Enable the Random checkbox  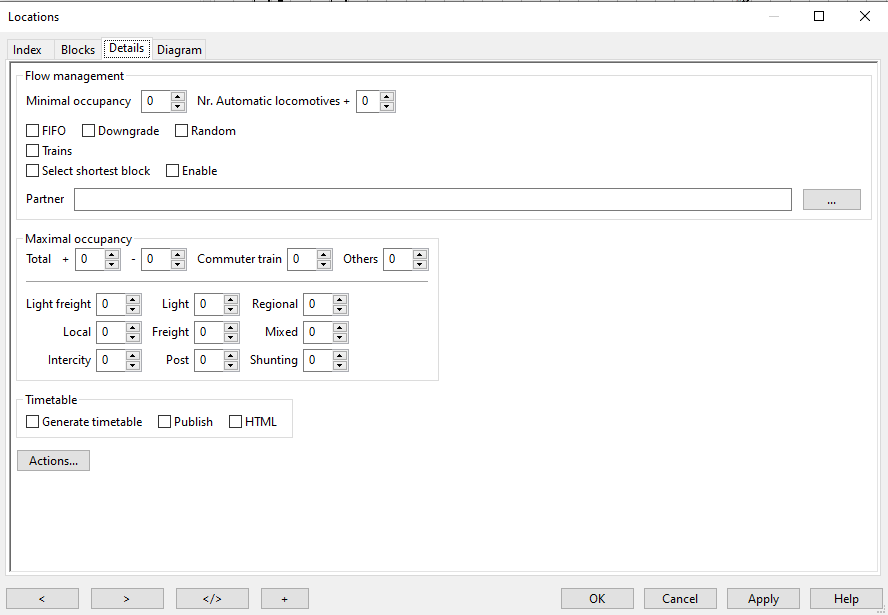[x=182, y=131]
